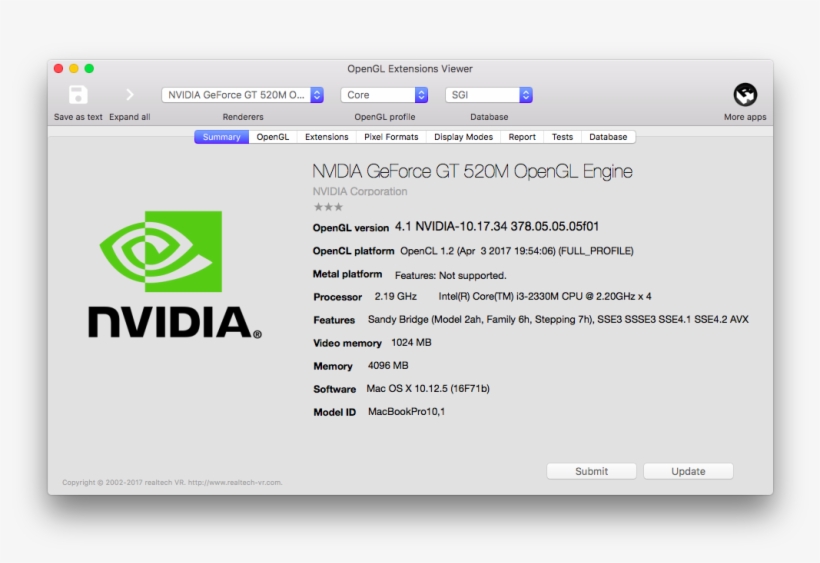Click the Save as text floppy icon
This screenshot has height=563, width=820.
[78, 95]
